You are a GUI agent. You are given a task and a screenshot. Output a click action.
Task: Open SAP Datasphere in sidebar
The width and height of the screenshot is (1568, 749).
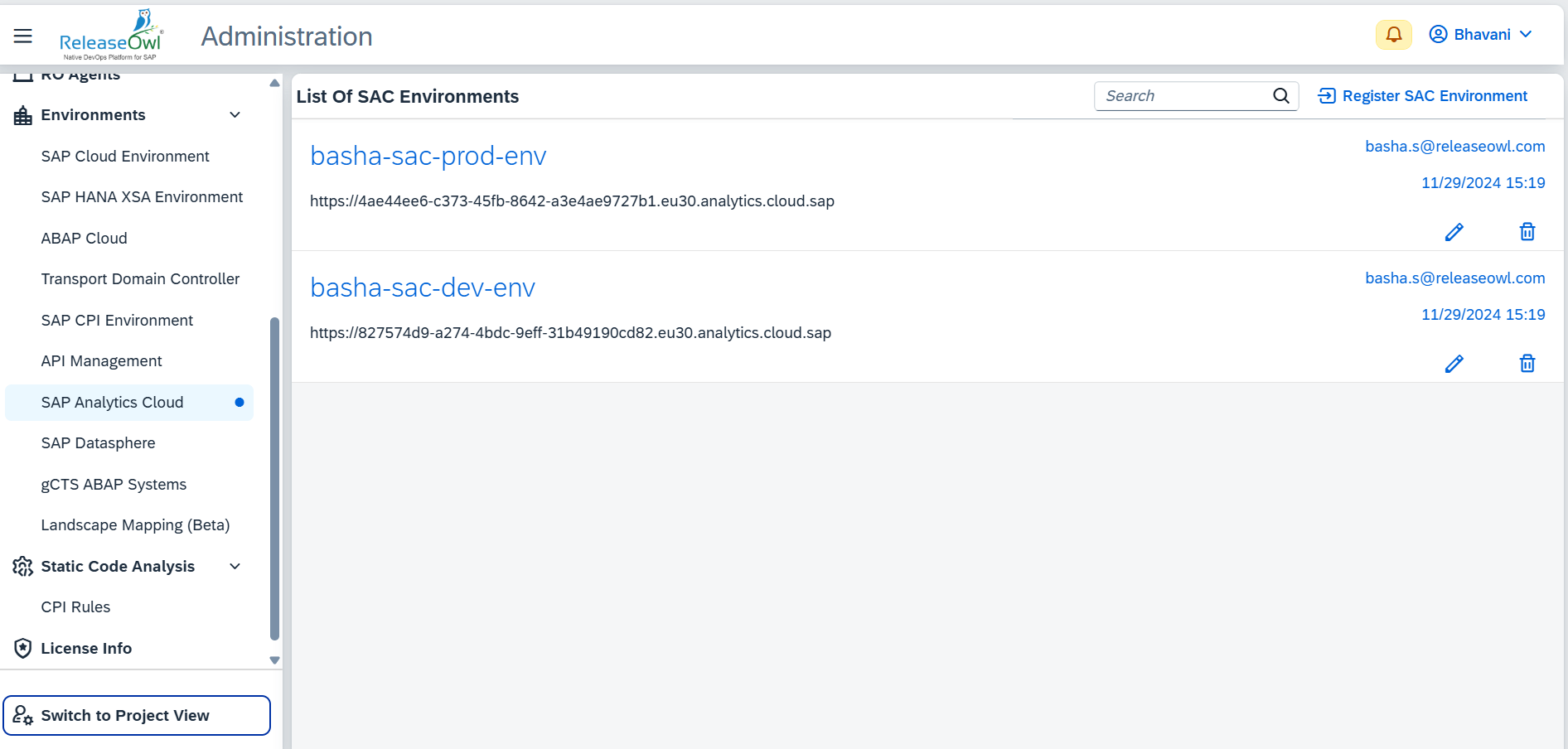pyautogui.click(x=99, y=443)
